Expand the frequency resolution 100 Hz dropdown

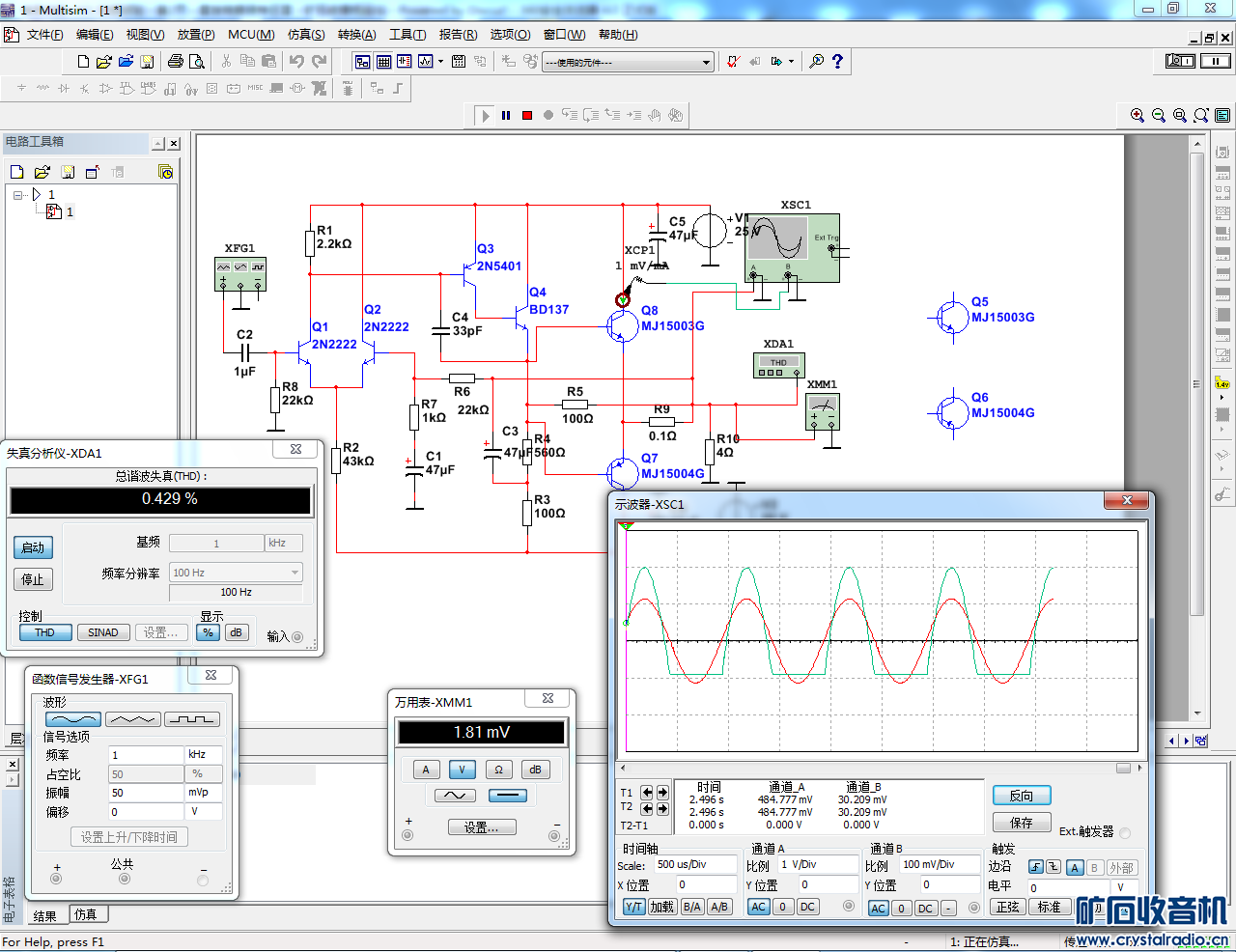coord(295,573)
